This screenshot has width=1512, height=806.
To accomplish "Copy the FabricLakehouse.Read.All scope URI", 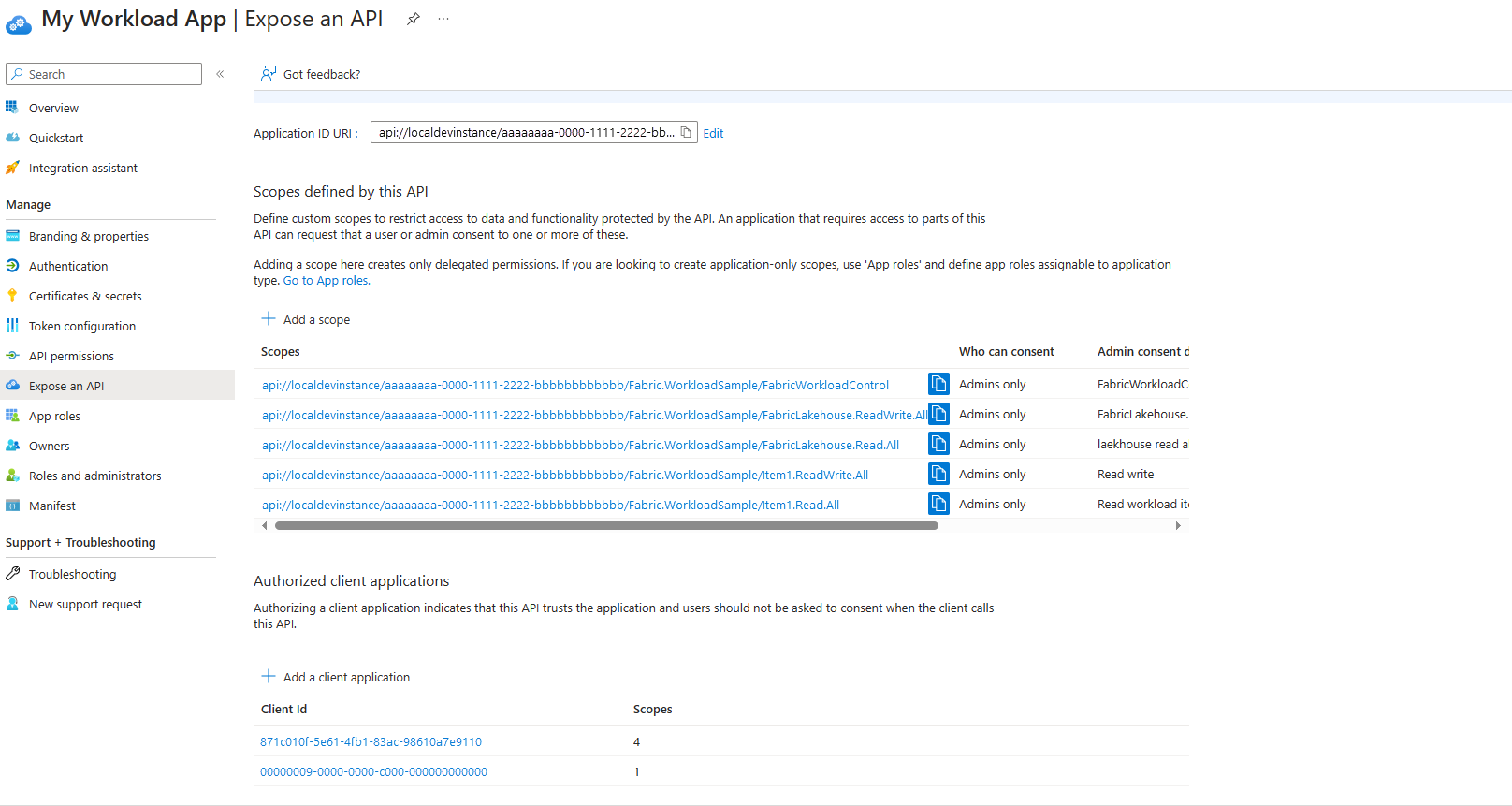I will click(938, 444).
